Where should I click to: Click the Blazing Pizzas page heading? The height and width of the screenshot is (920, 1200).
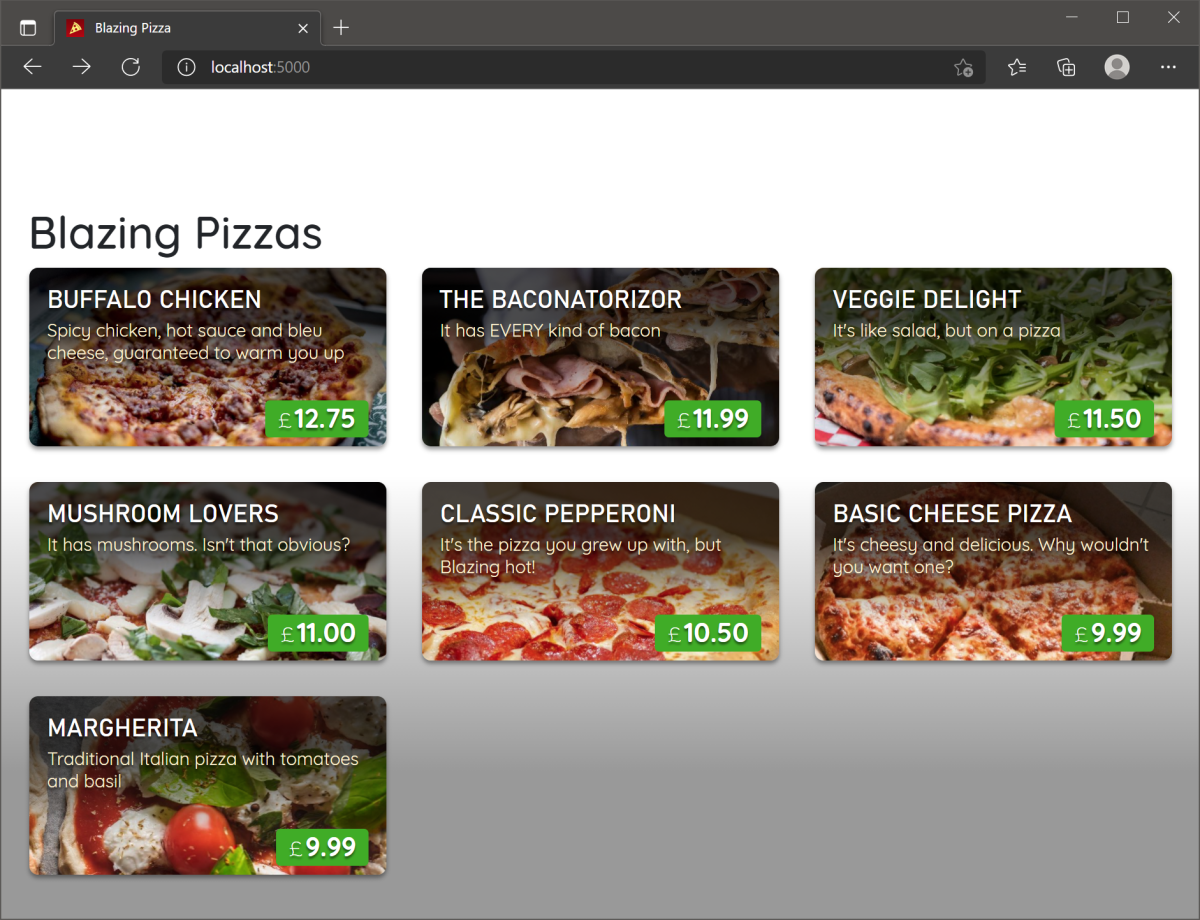[176, 234]
